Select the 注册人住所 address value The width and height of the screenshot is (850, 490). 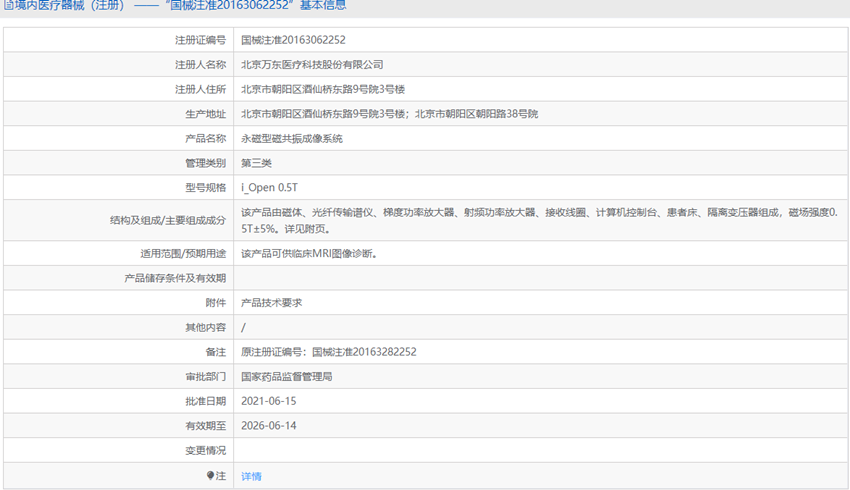point(323,89)
